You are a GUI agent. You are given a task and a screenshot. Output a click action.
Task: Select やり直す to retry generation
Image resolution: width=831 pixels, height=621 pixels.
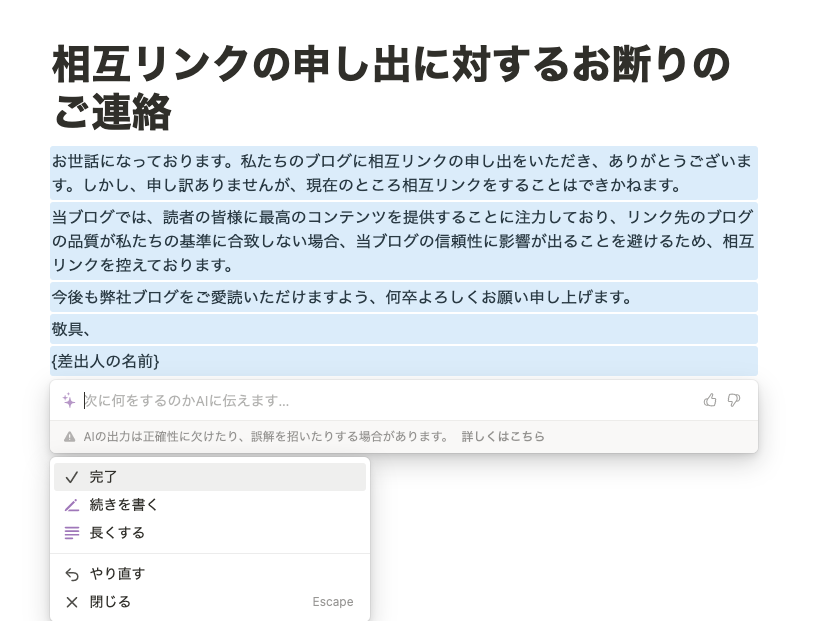pyautogui.click(x=210, y=574)
